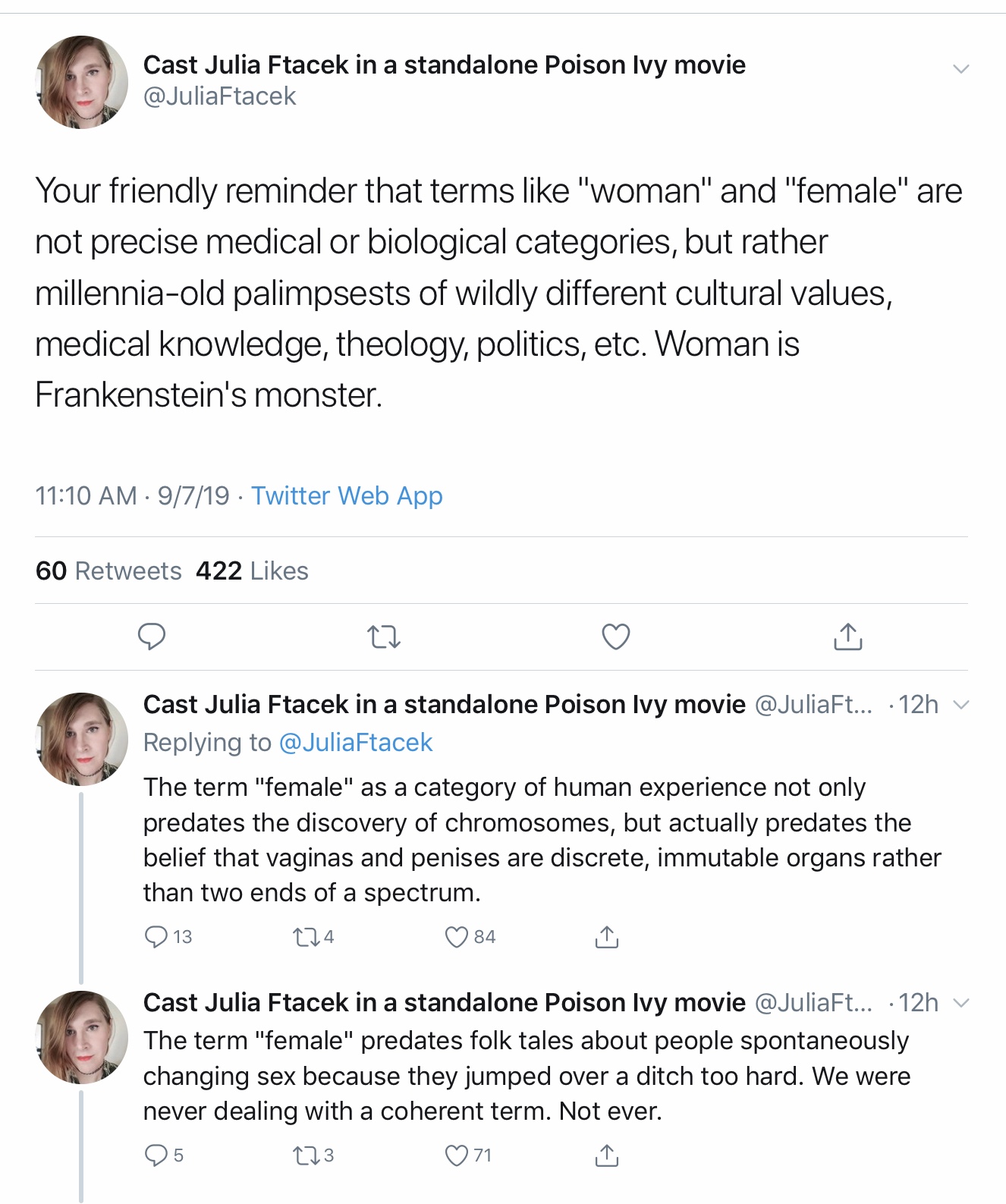
Task: Share the chromosomes reply tweet
Action: click(x=606, y=937)
